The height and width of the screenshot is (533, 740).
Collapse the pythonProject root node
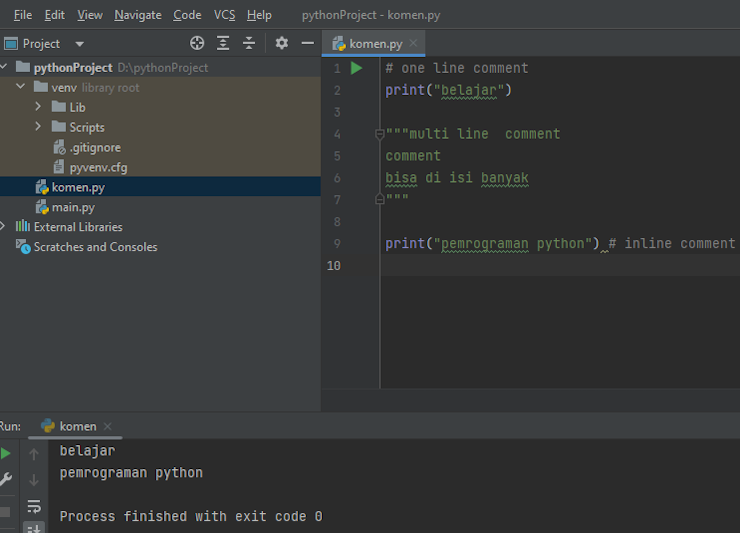point(3,67)
